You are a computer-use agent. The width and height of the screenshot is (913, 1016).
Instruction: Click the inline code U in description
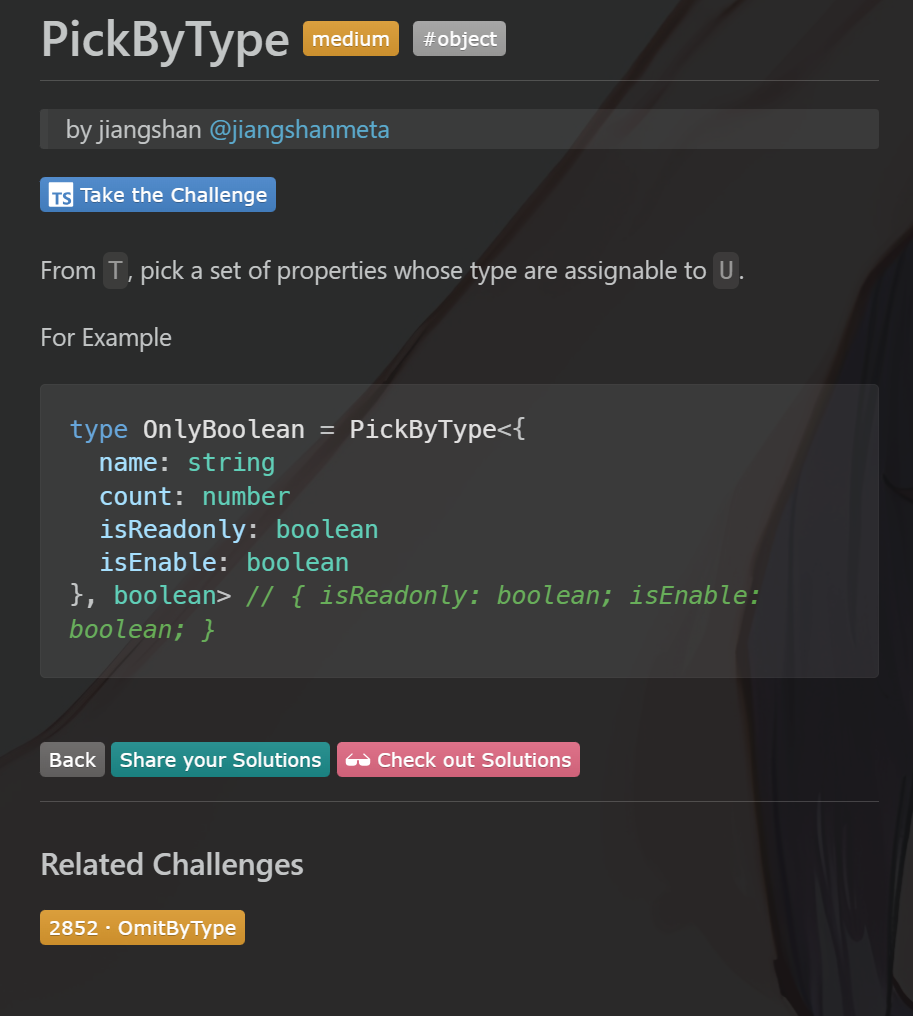pos(726,270)
